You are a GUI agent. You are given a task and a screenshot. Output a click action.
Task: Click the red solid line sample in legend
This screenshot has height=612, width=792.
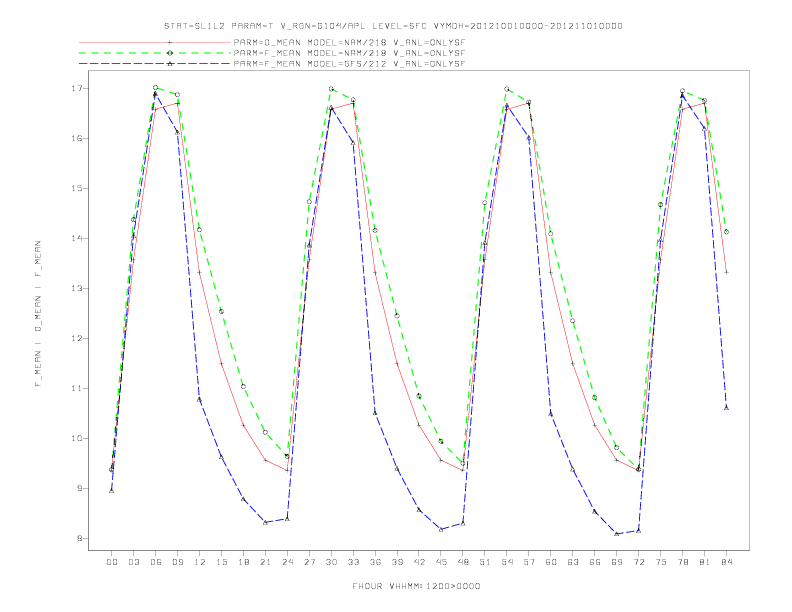pos(155,42)
